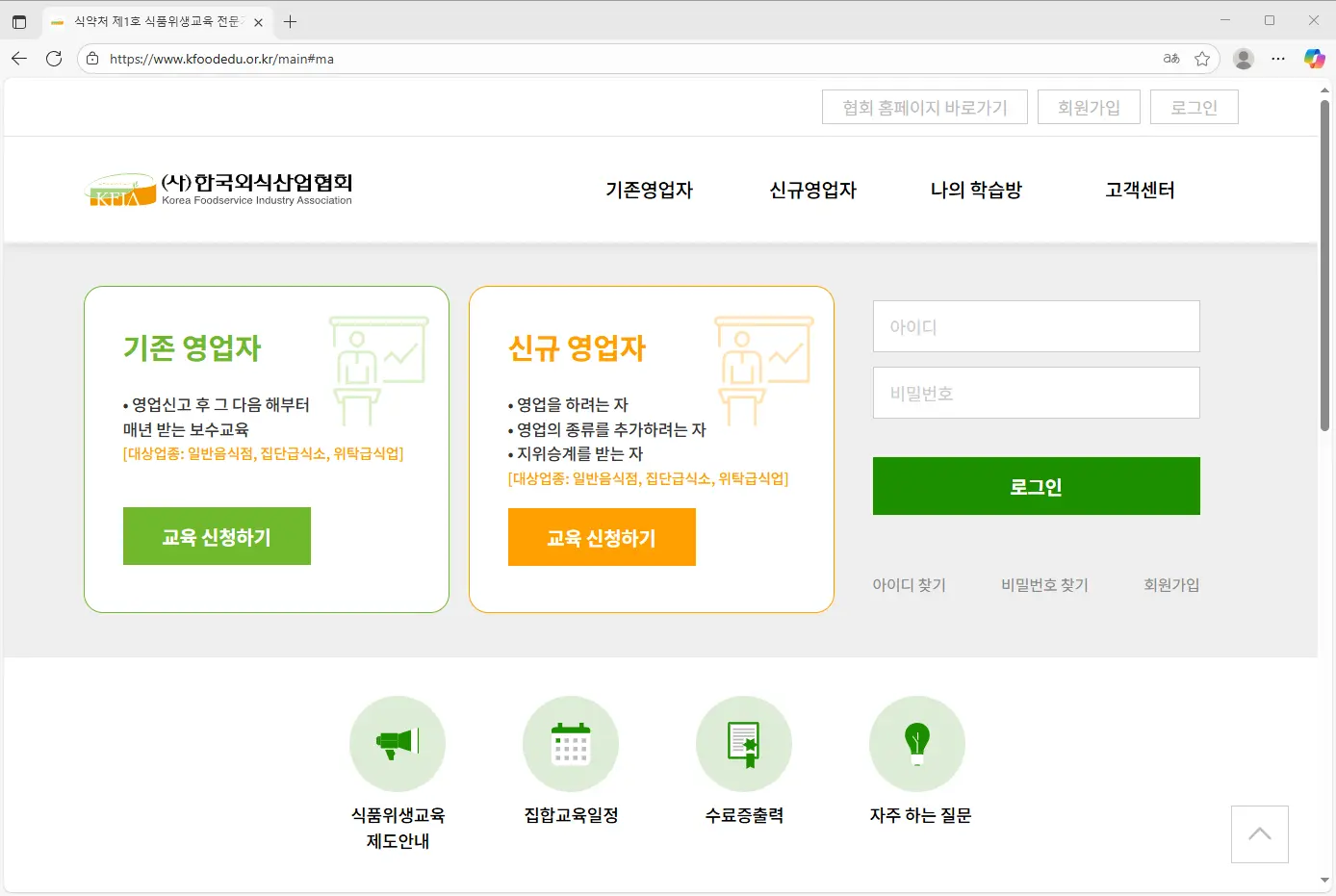Click the green 교육 신청하기 button
1336x896 pixels.
point(217,536)
